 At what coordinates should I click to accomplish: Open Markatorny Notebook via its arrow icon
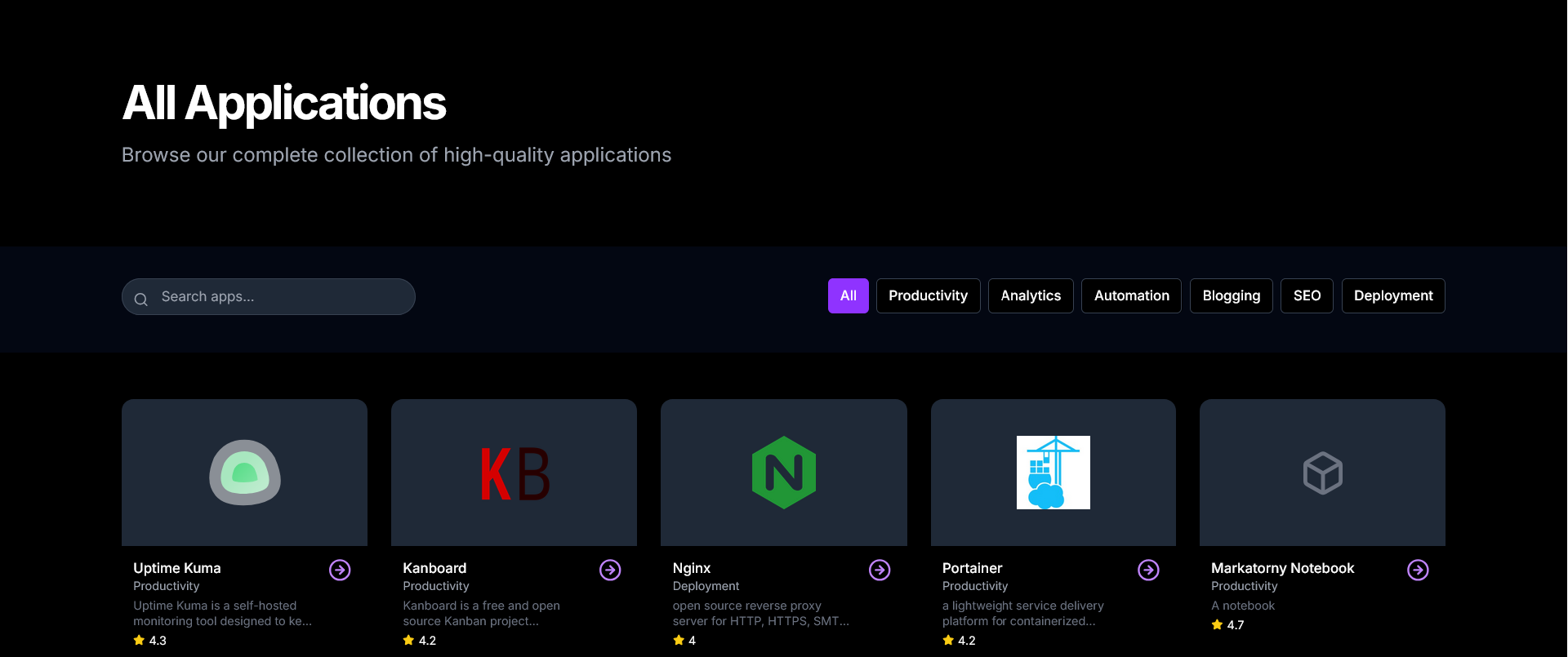pos(1418,570)
